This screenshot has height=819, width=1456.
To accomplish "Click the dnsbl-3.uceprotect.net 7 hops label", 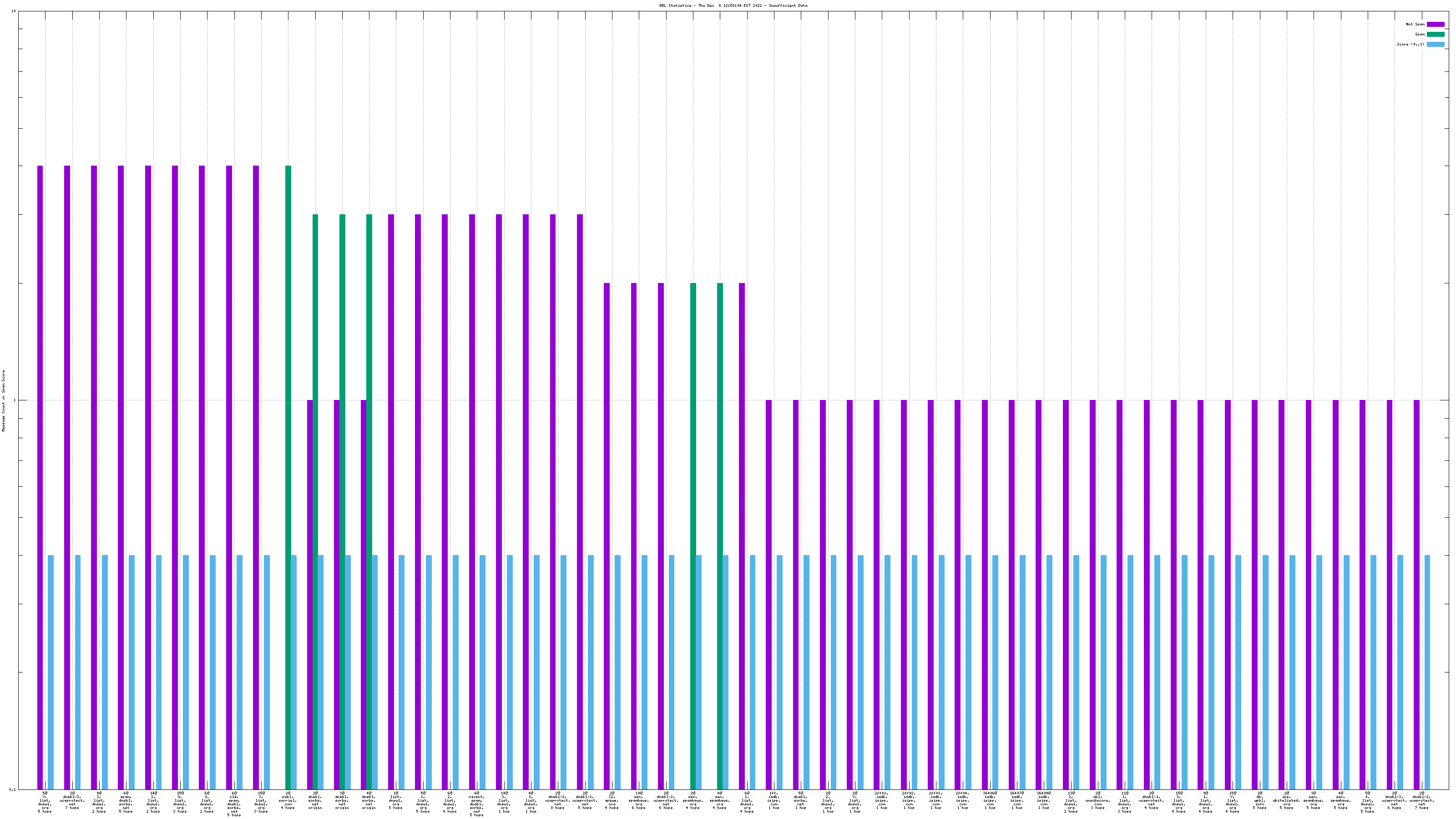I will [72, 800].
